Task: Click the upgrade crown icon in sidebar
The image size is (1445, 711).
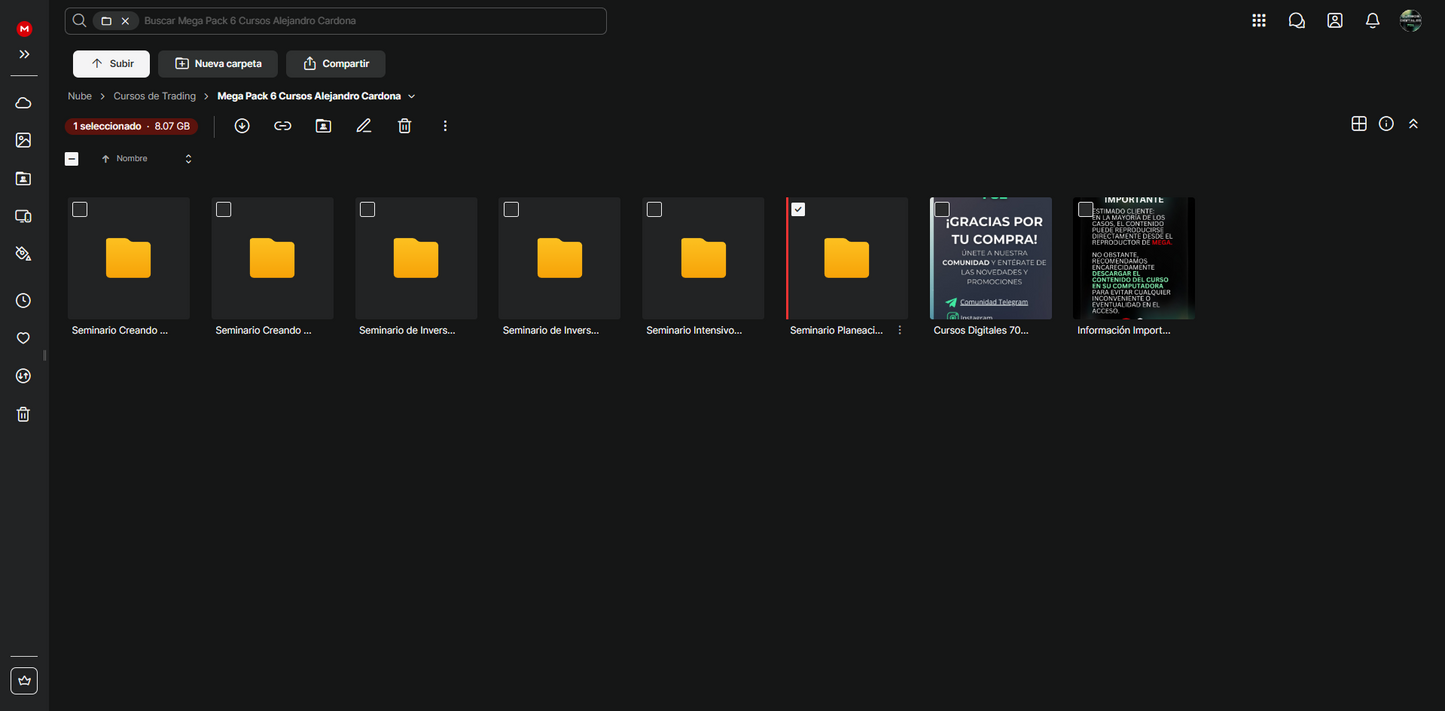Action: 24,680
